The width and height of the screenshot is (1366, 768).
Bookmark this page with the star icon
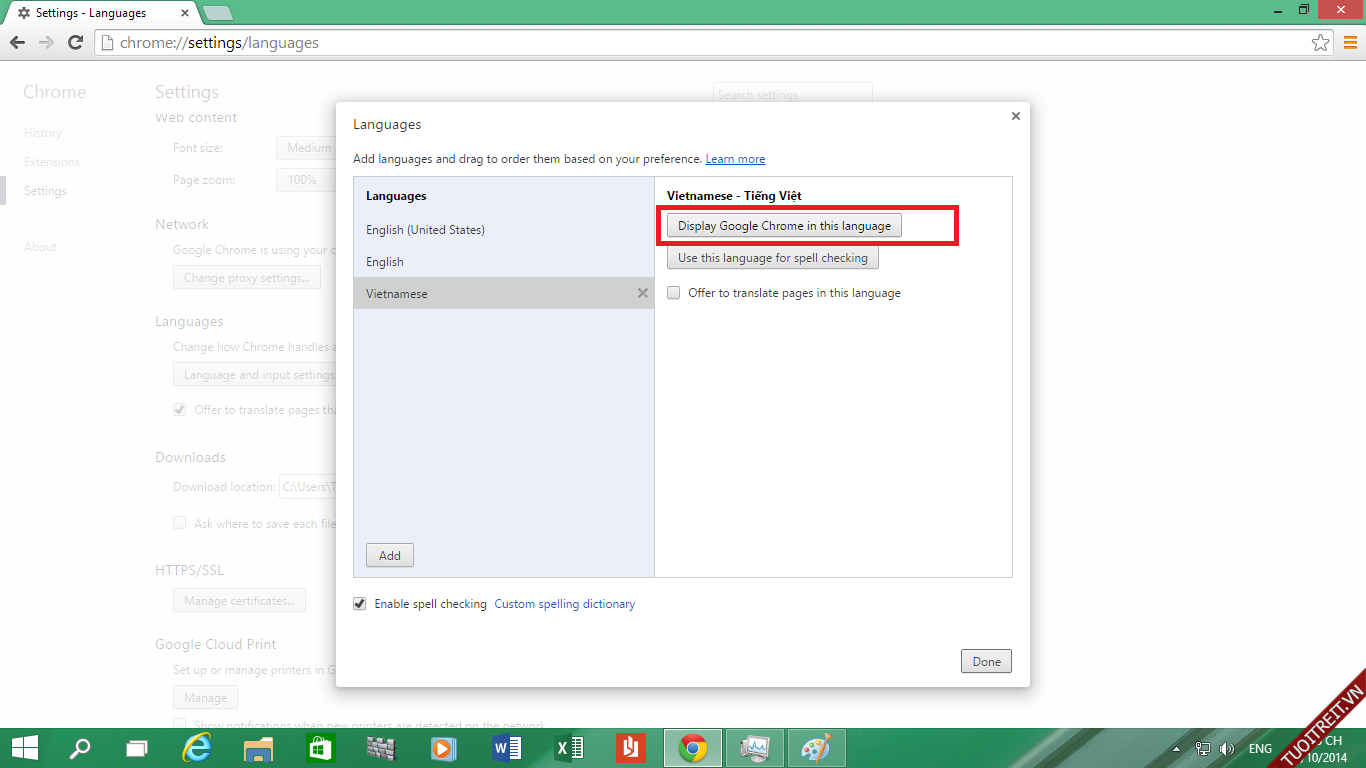click(1320, 43)
